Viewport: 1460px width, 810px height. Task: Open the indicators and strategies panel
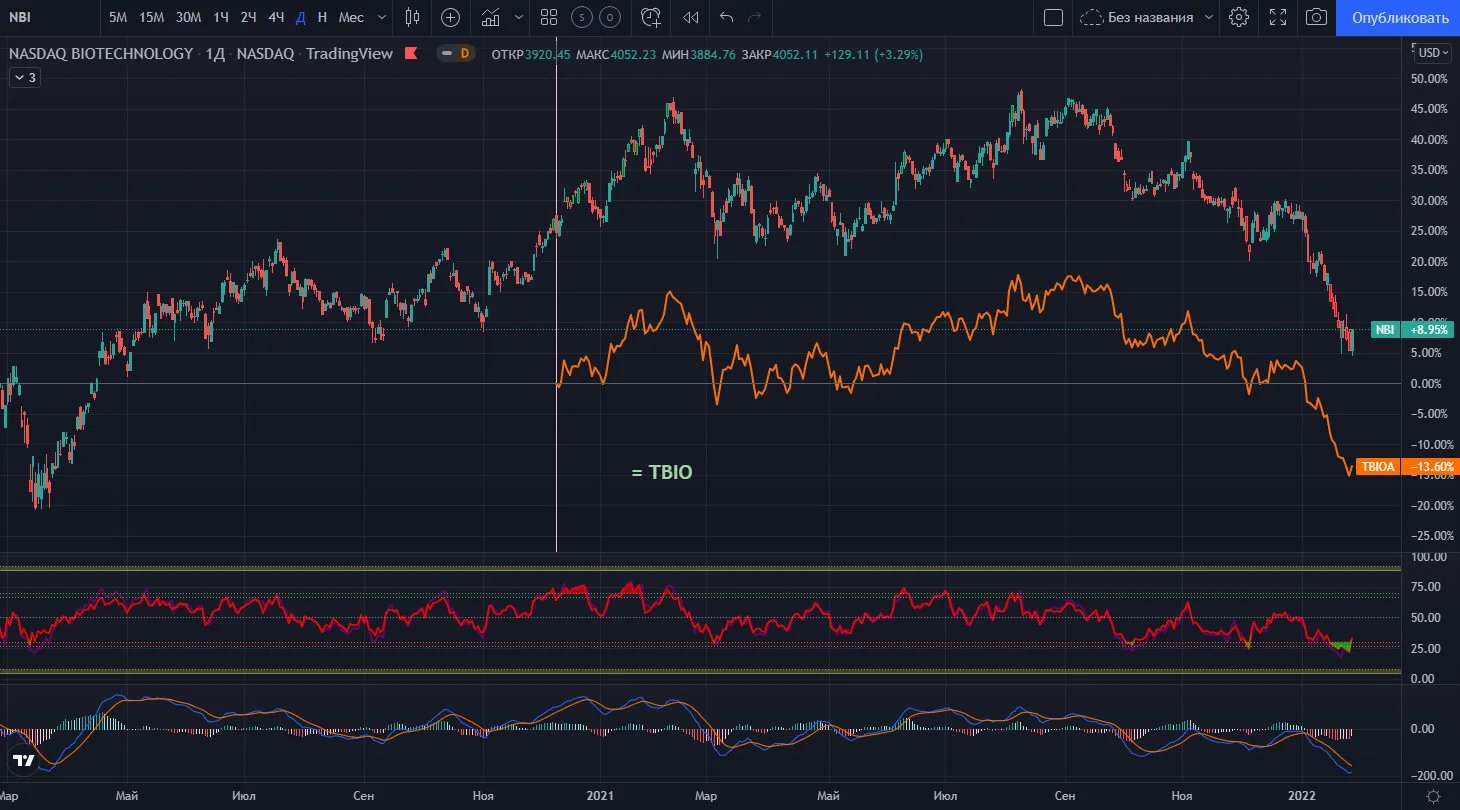[490, 17]
